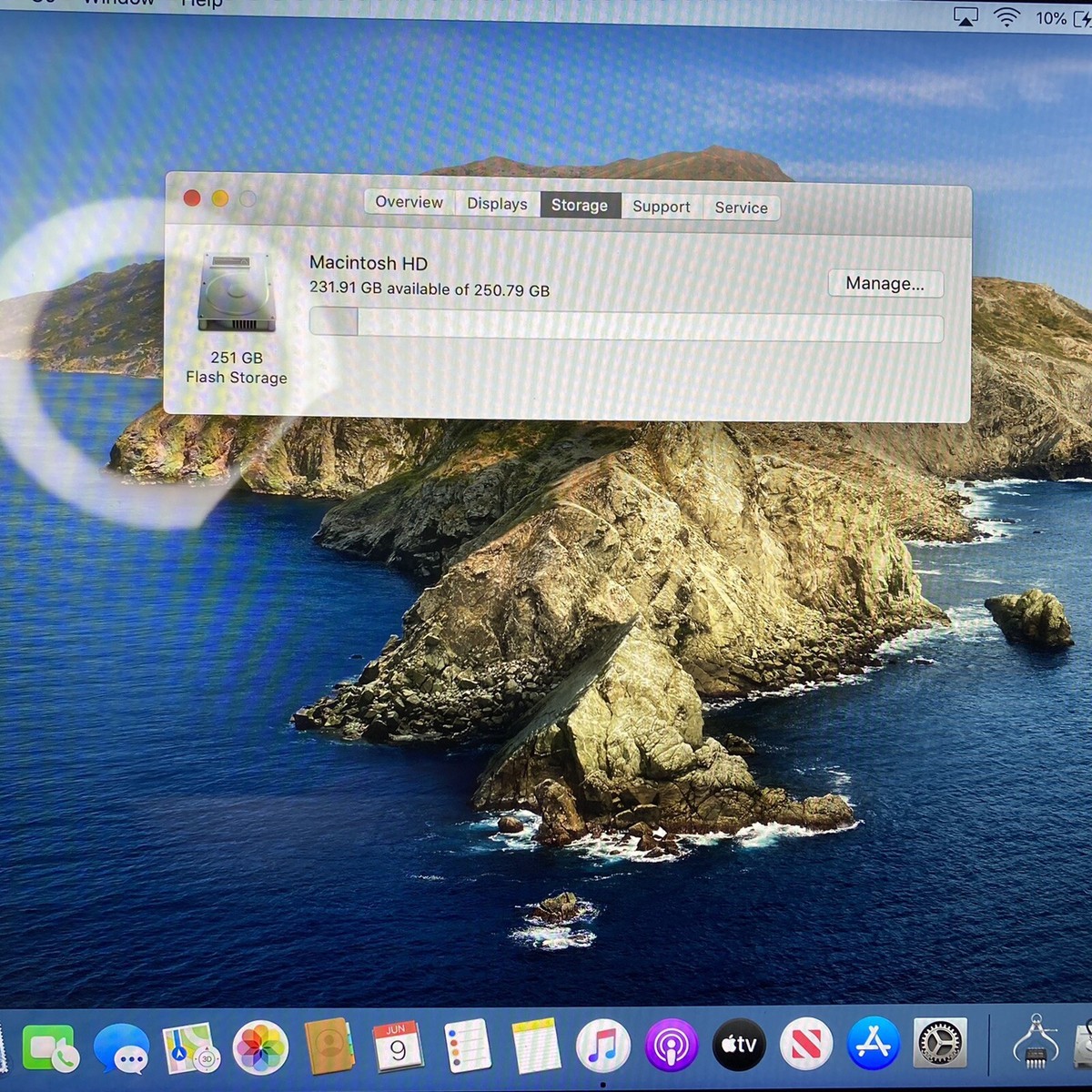Open the AirPlay display menu icon
The height and width of the screenshot is (1092, 1092).
click(966, 16)
